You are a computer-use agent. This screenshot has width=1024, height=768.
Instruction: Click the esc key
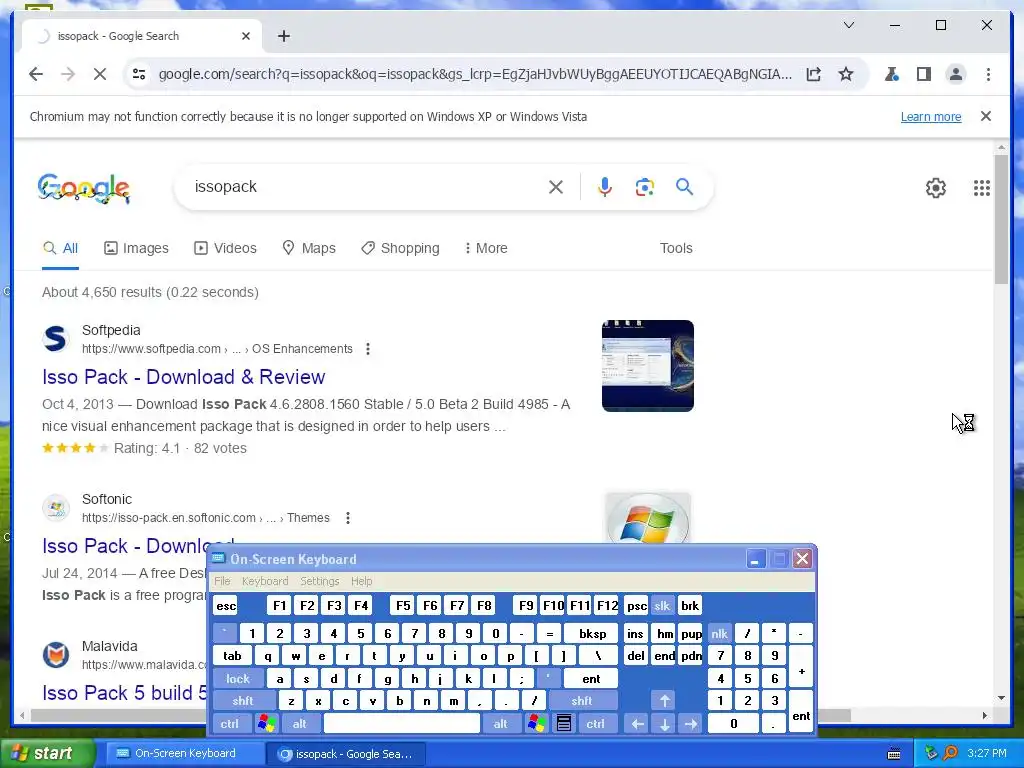[x=227, y=605]
